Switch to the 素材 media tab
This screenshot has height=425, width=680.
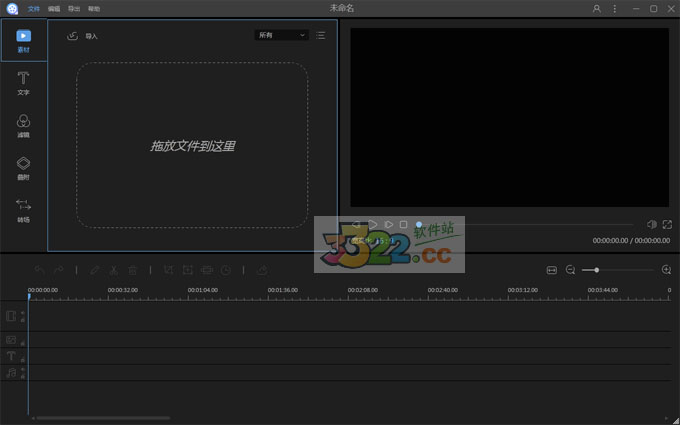click(x=23, y=41)
